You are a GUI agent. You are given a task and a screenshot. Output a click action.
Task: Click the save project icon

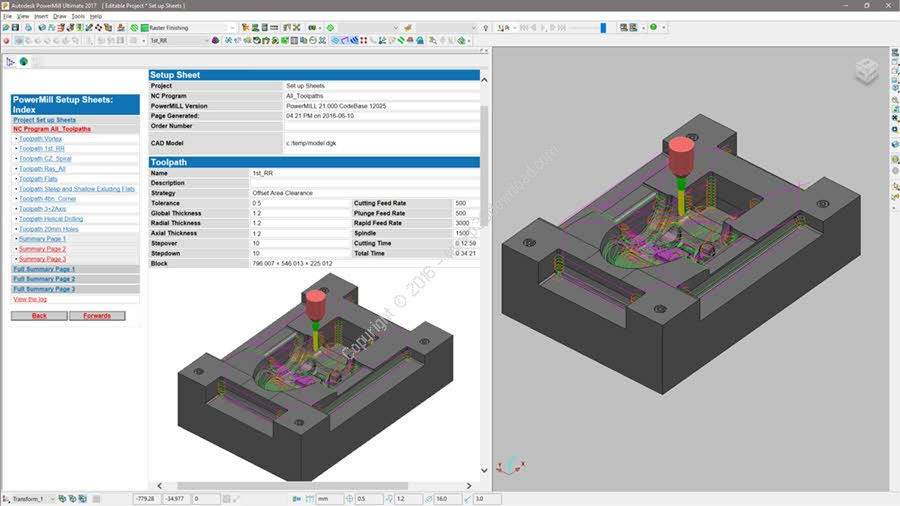click(15, 28)
